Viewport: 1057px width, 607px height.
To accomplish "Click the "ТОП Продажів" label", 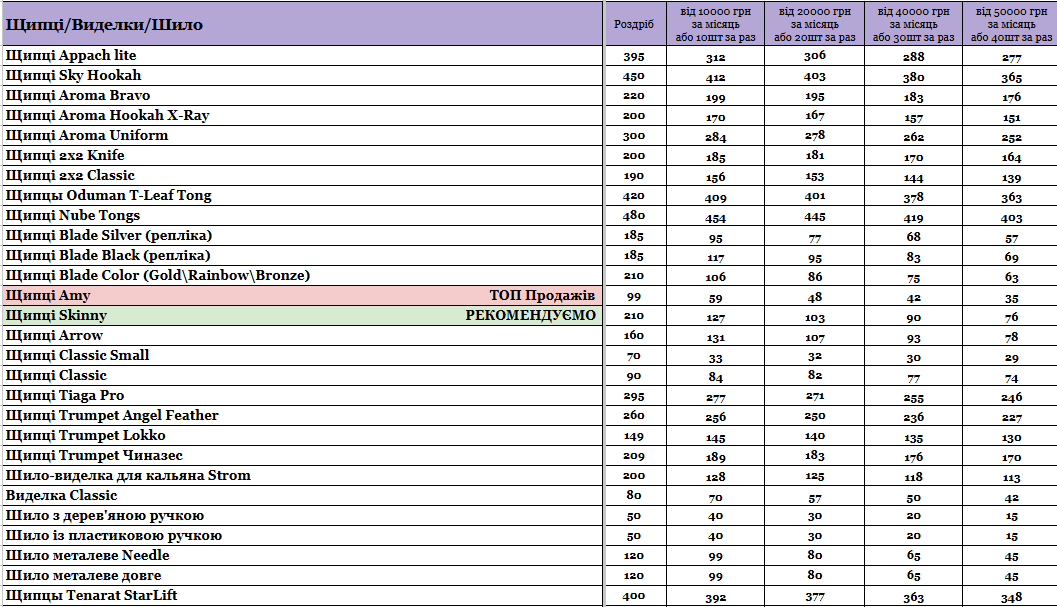I will 542,296.
